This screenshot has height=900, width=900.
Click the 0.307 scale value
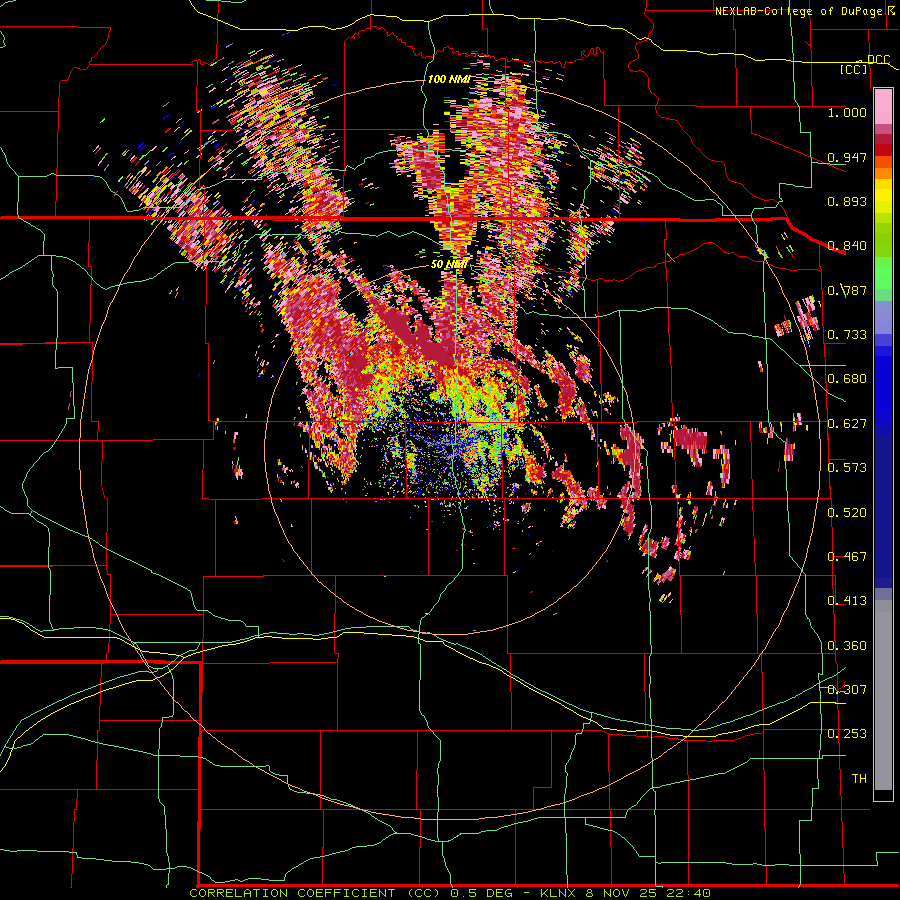847,689
